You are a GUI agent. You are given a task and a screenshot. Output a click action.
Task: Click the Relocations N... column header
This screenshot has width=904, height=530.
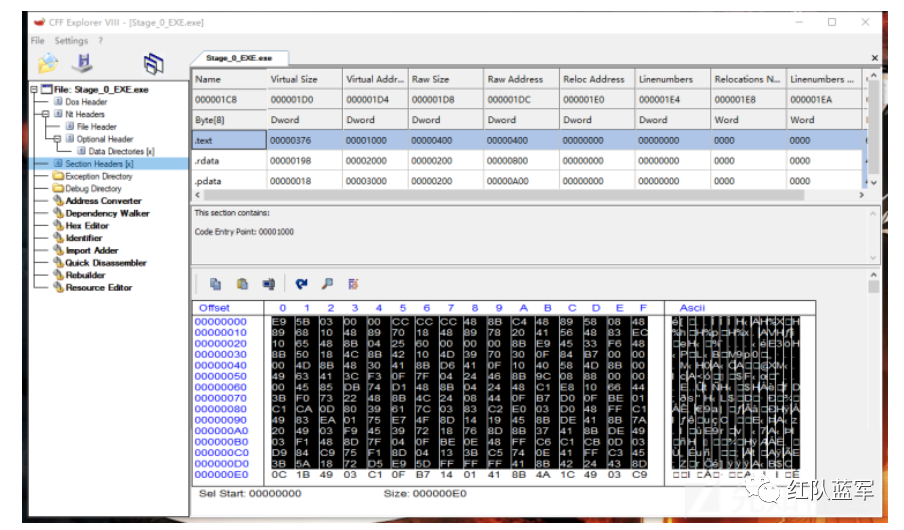point(748,79)
